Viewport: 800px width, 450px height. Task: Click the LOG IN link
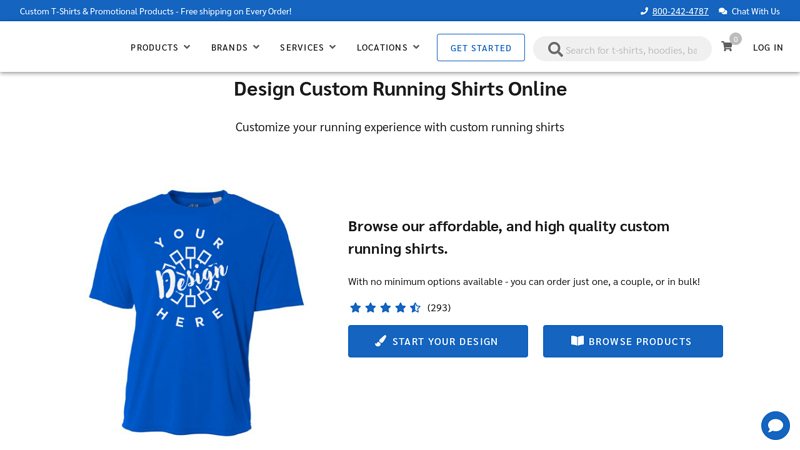(x=768, y=47)
